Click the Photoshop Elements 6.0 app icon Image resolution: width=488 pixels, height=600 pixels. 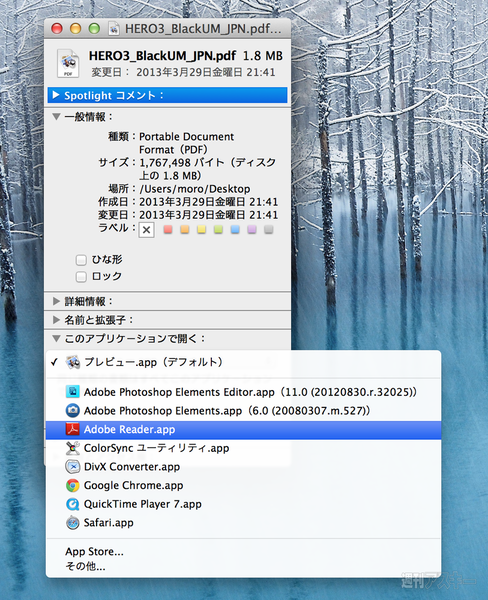(x=73, y=411)
